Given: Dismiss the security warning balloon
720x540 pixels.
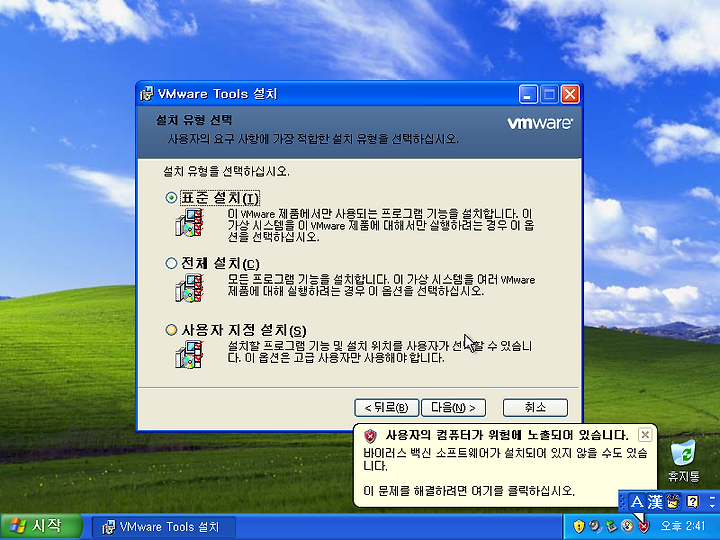Looking at the screenshot, I should (645, 434).
